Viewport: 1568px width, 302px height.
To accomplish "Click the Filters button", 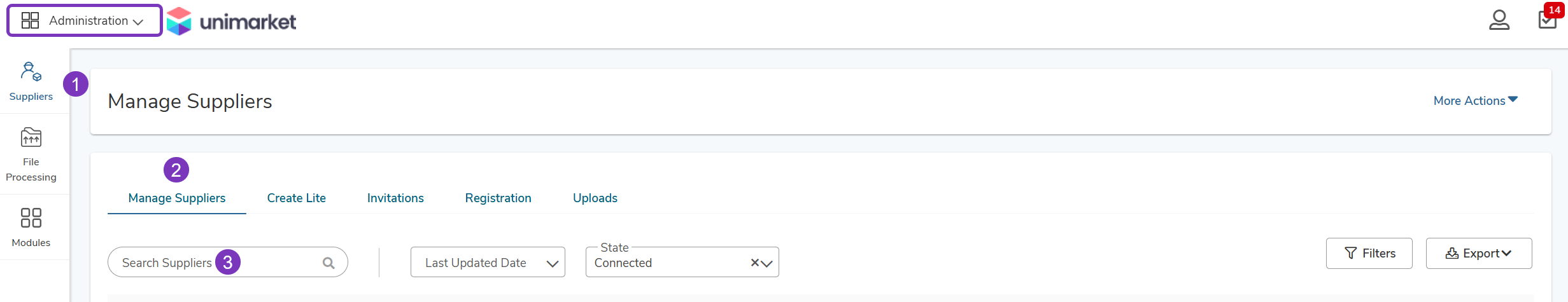I will click(1369, 253).
